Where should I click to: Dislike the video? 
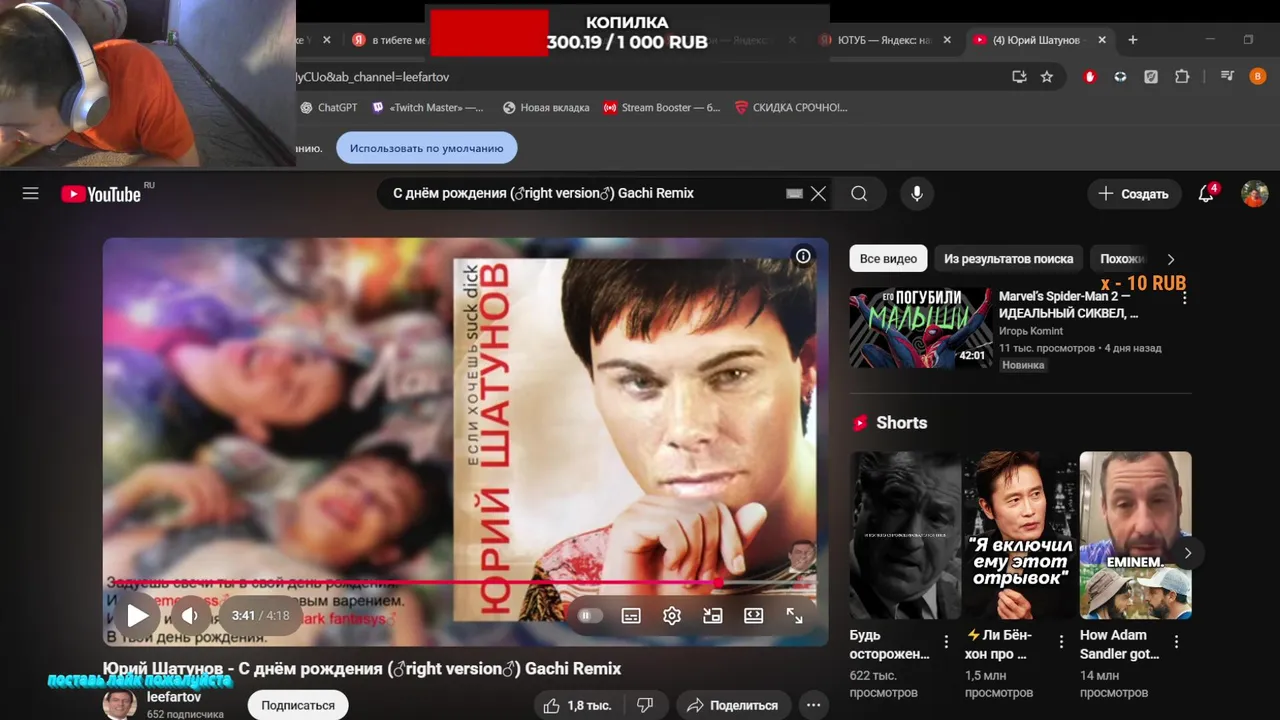(645, 705)
